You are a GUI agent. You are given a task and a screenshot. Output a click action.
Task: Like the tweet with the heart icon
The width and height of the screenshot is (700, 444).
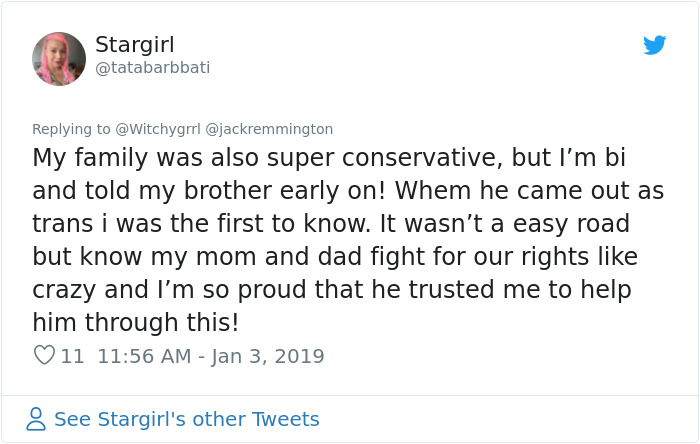tap(44, 355)
